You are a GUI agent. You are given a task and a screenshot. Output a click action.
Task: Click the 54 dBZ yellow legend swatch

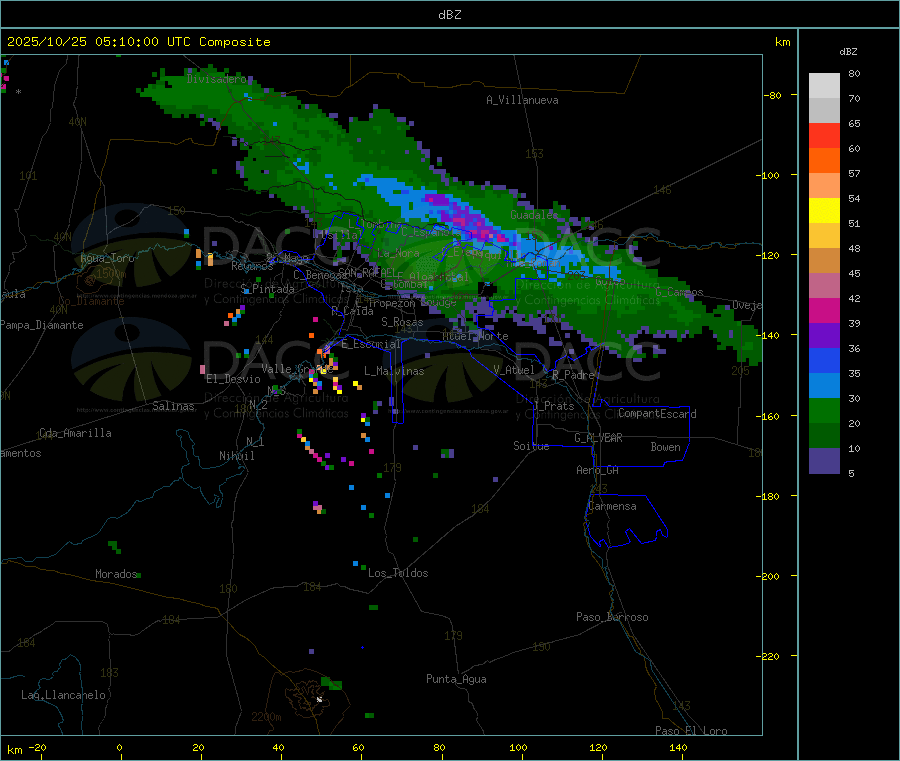[824, 211]
